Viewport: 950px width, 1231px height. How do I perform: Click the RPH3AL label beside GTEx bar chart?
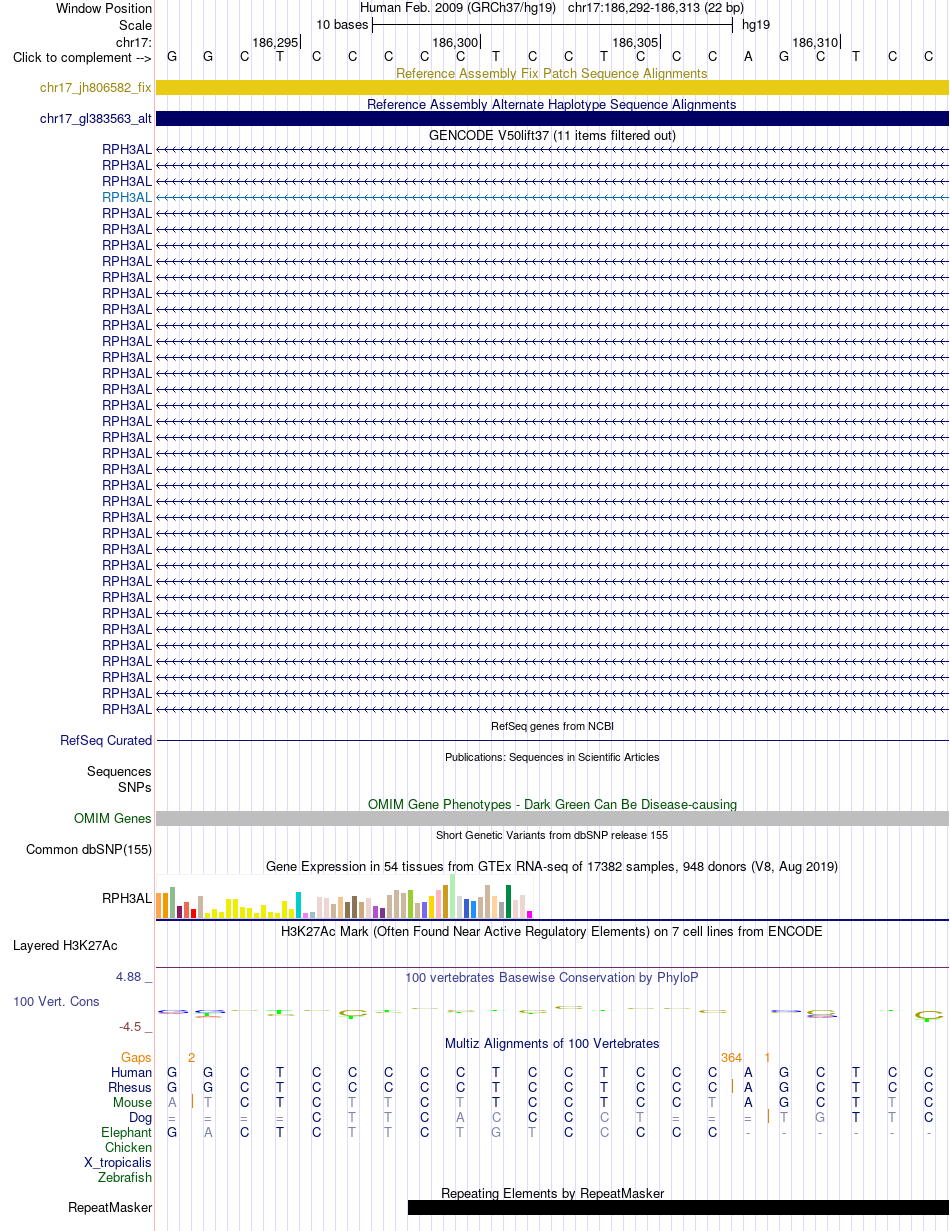point(127,898)
